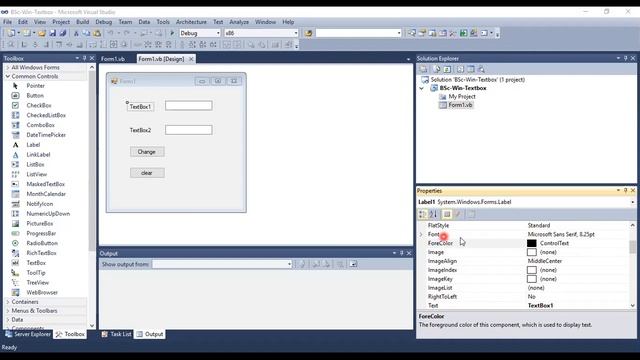
Task: Click the Image property (none) swatch
Action: [x=531, y=252]
